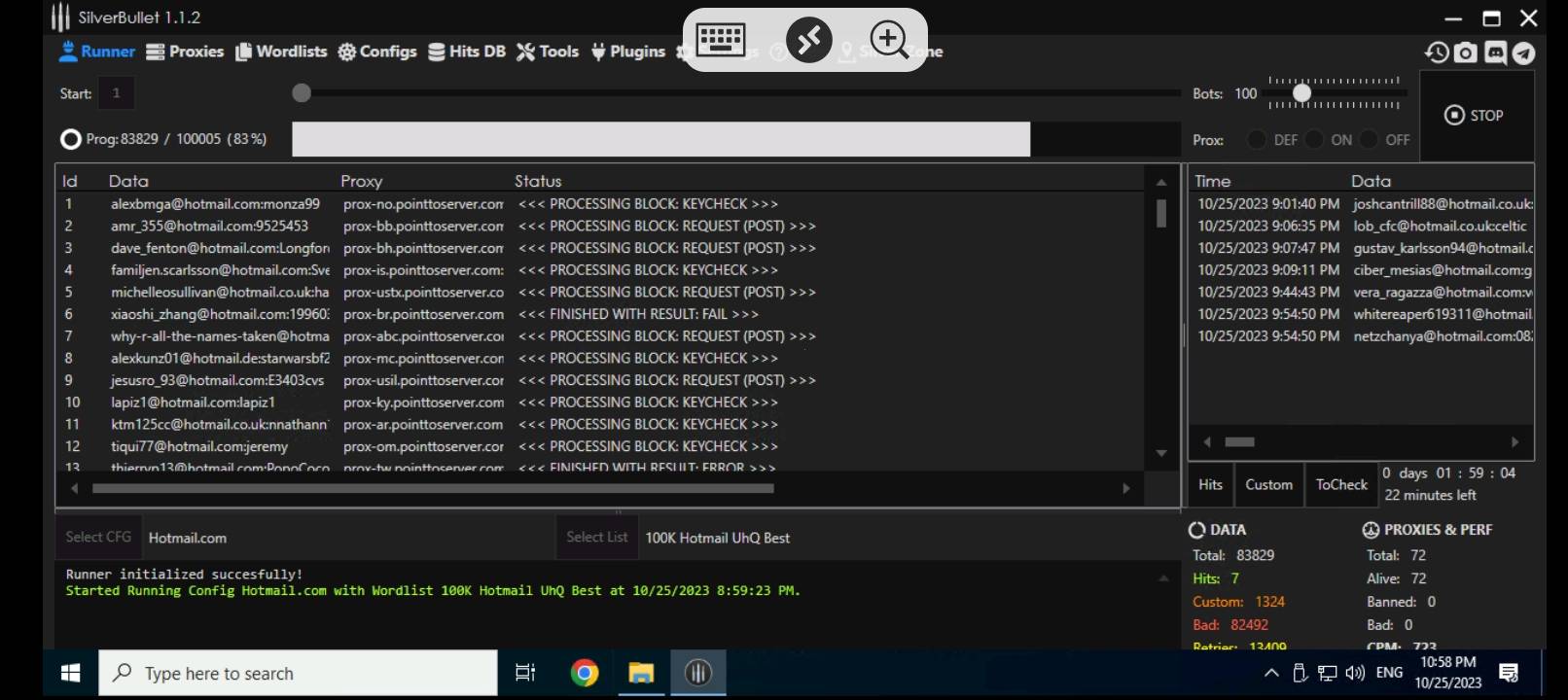This screenshot has width=1568, height=700.
Task: Open the Tools tab
Action: [x=548, y=52]
